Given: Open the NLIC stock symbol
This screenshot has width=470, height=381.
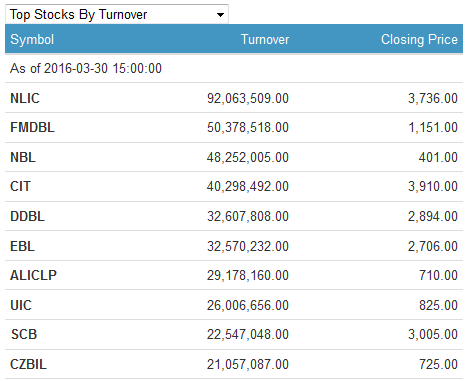Looking at the screenshot, I should point(25,98).
